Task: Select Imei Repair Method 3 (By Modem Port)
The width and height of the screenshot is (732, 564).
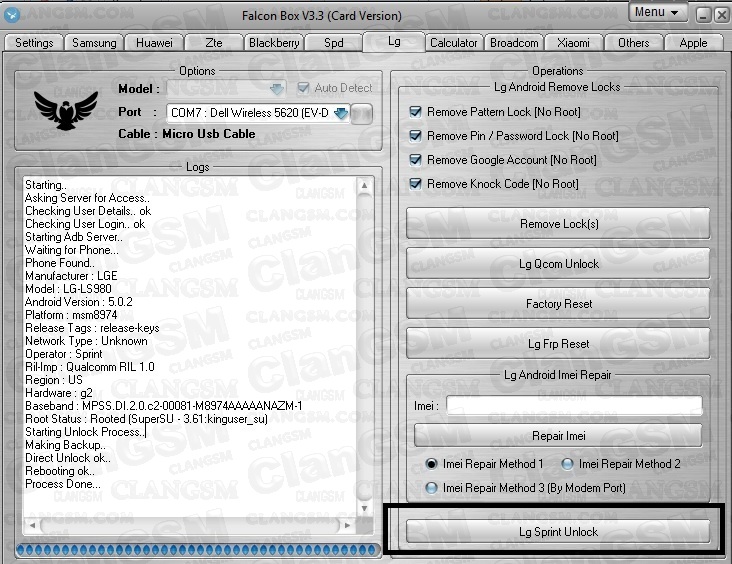Action: 431,488
